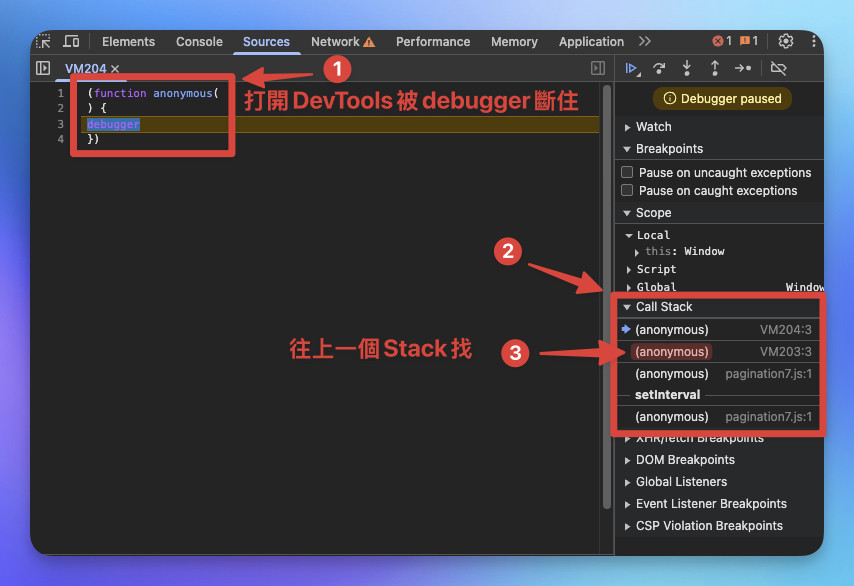The height and width of the screenshot is (586, 854).
Task: Open the Elements tab
Action: [x=128, y=42]
